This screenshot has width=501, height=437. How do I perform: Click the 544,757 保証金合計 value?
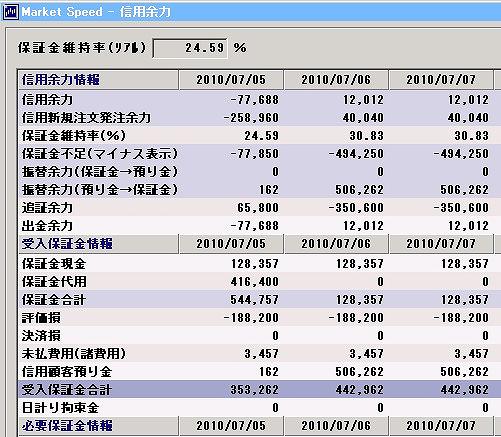(254, 300)
